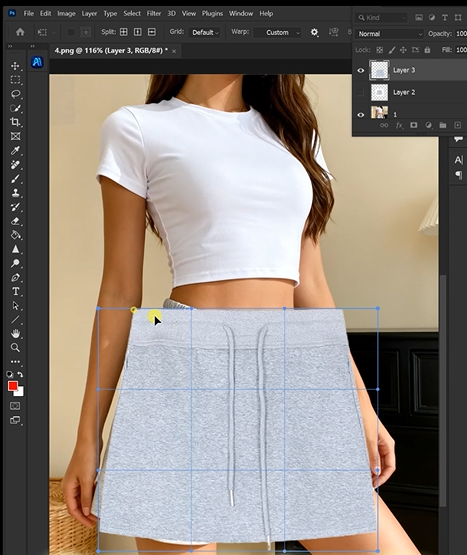Open the Edit menu
Image resolution: width=467 pixels, height=555 pixels.
pos(45,13)
